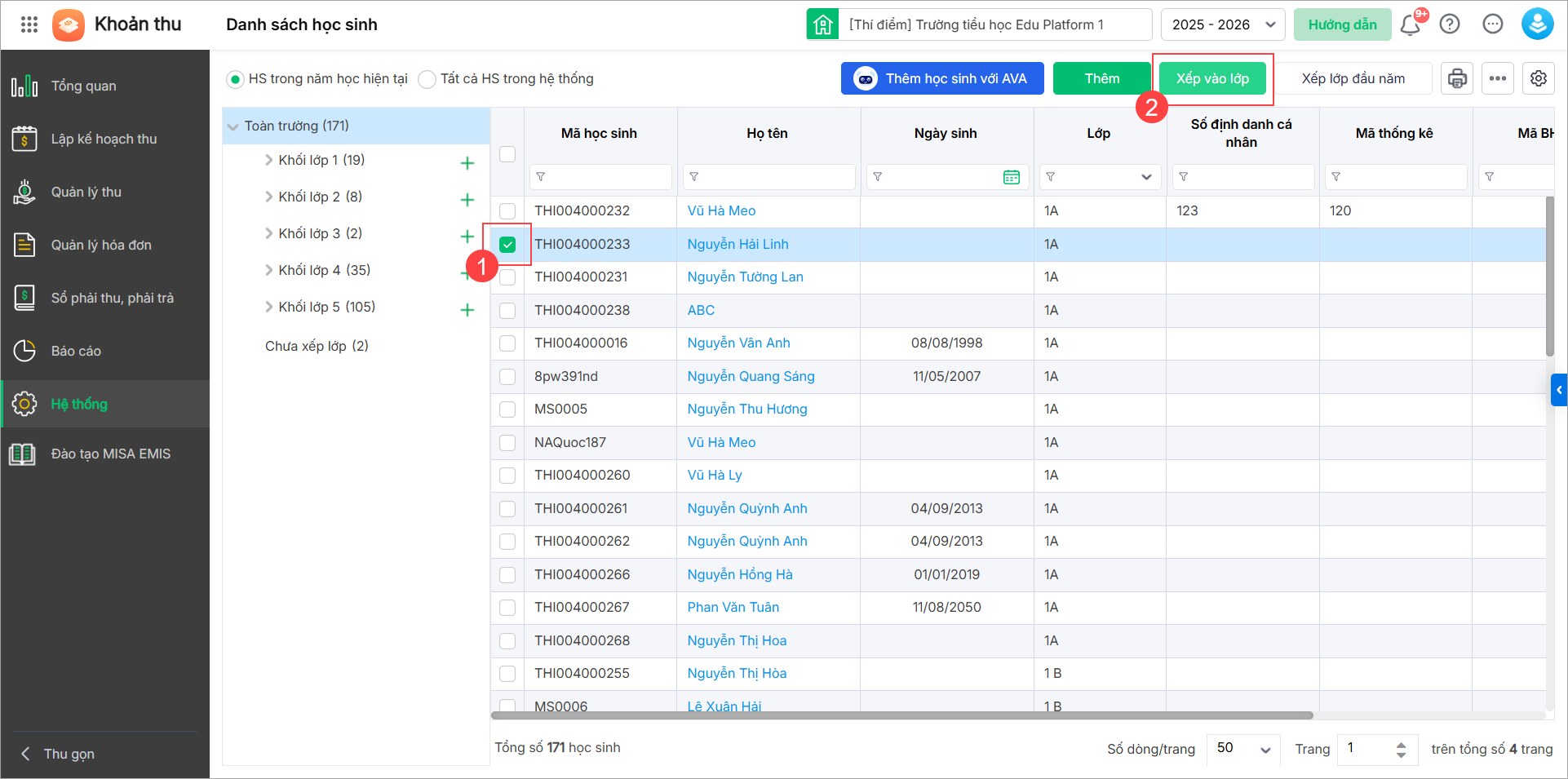Open the user avatar profile icon
This screenshot has height=779, width=1568.
click(1537, 24)
